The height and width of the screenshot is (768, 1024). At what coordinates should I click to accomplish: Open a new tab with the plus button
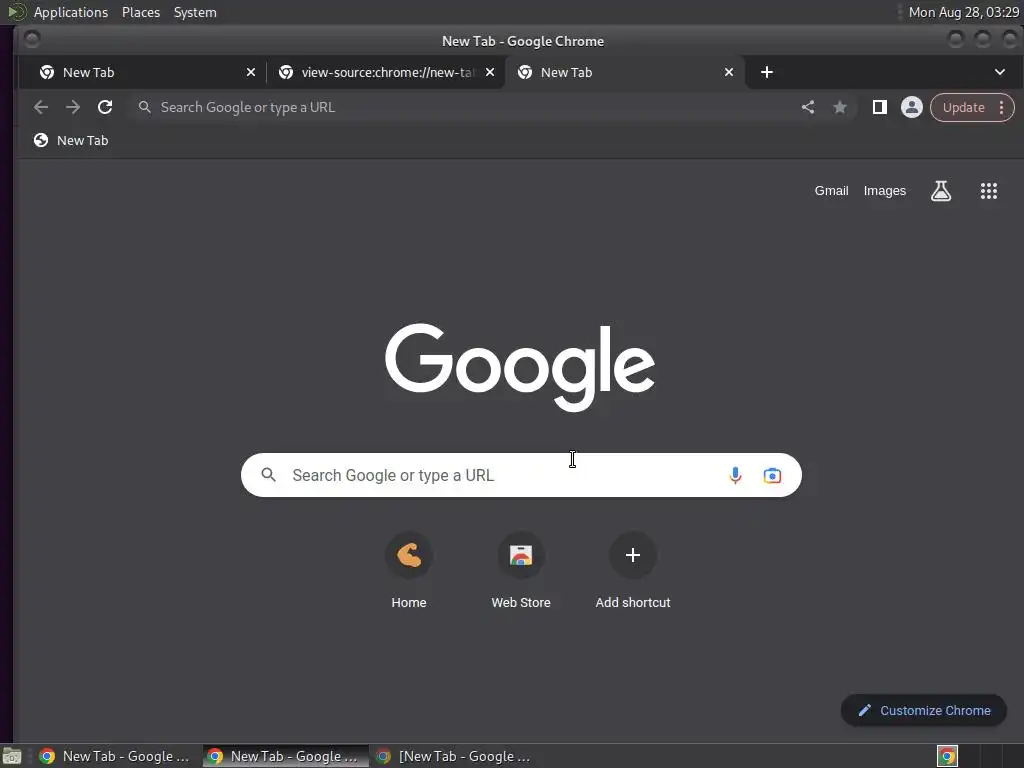767,72
